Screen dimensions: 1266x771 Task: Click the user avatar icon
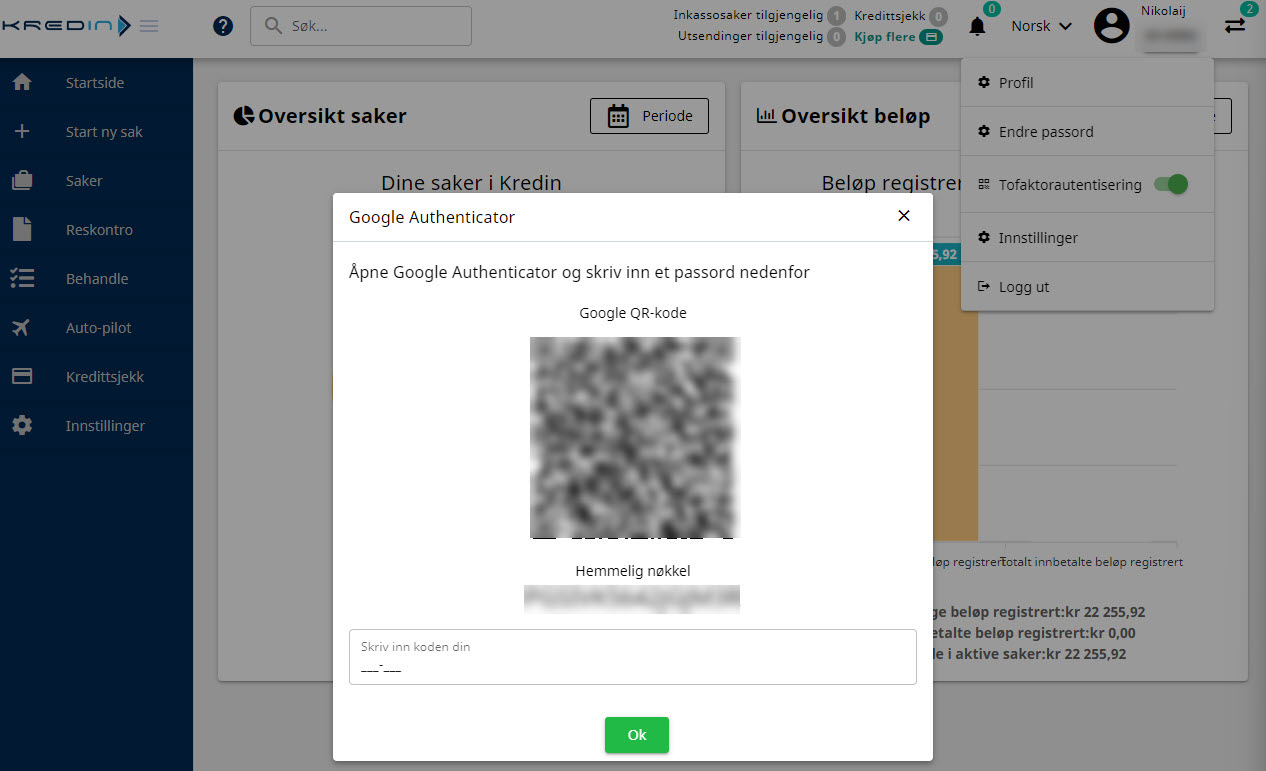pos(1111,26)
